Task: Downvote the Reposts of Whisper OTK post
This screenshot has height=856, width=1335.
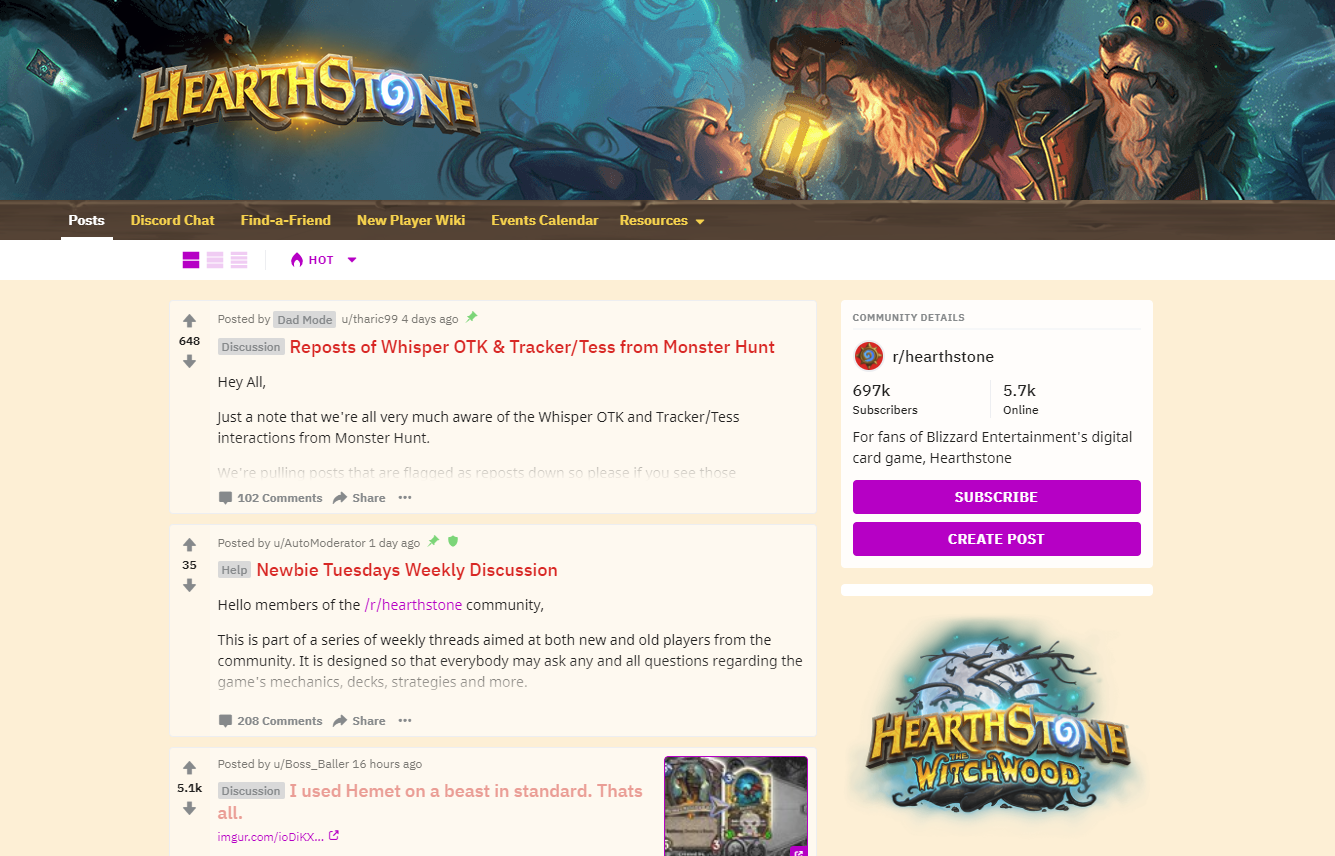Action: 189,361
